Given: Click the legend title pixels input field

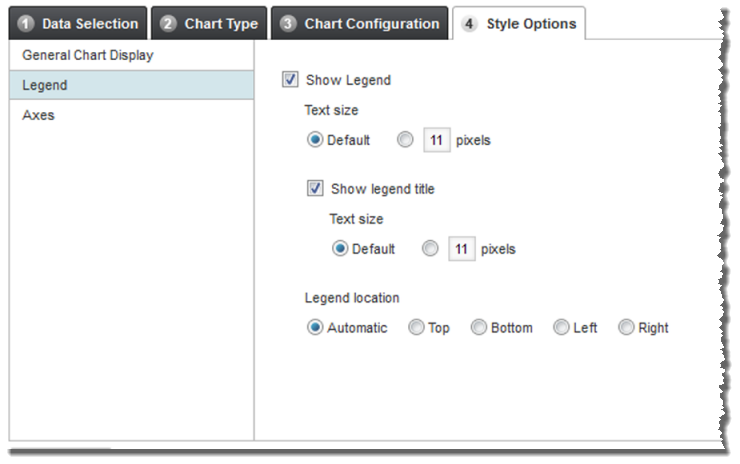Looking at the screenshot, I should tap(462, 249).
